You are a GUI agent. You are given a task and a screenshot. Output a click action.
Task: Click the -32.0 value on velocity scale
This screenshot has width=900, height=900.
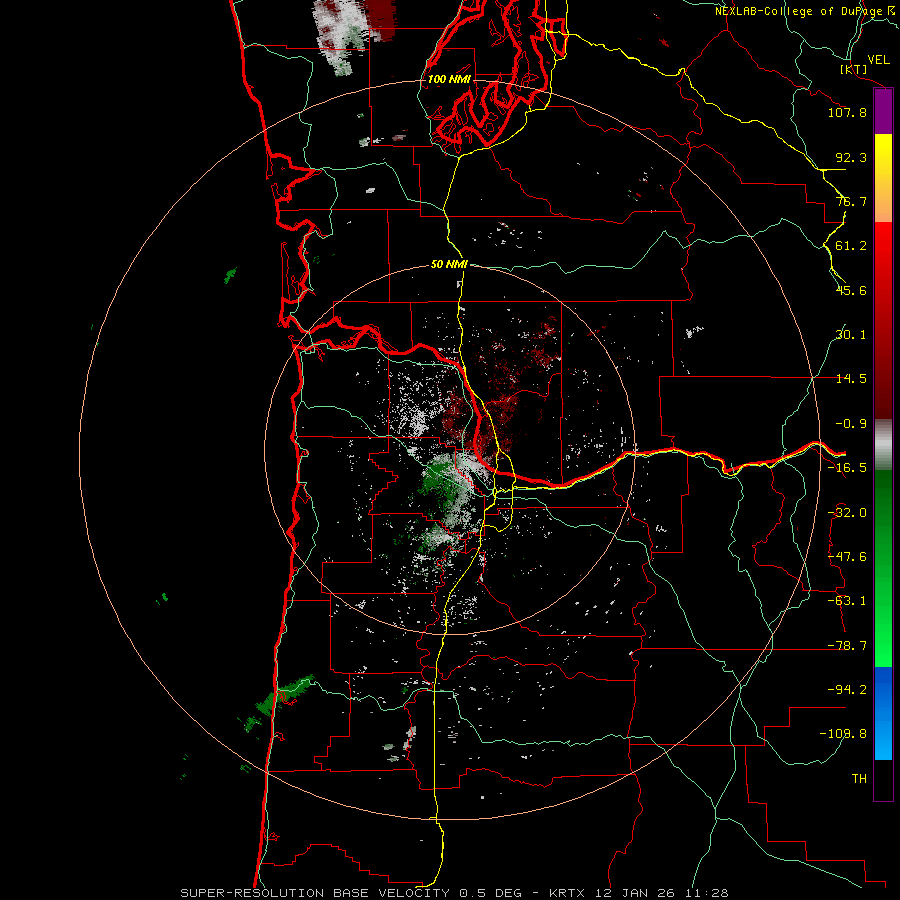(847, 513)
